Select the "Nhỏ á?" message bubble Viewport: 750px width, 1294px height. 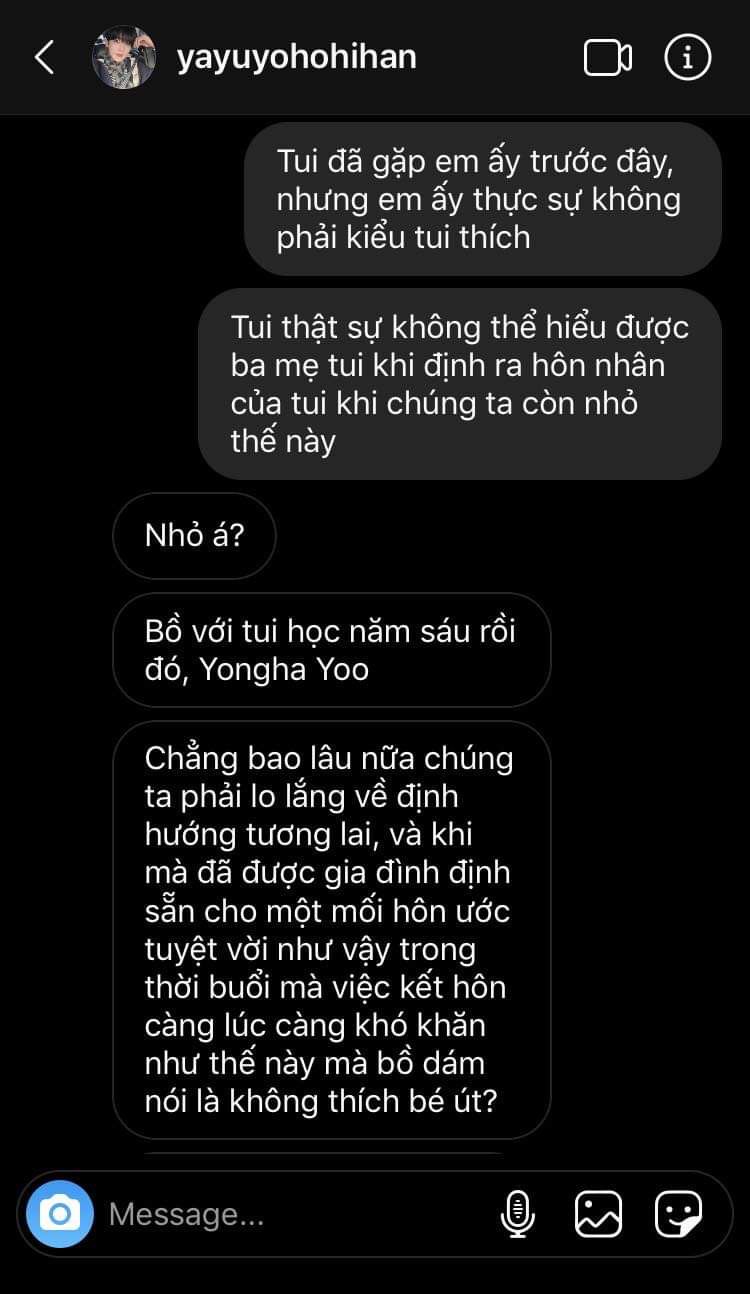[x=194, y=535]
